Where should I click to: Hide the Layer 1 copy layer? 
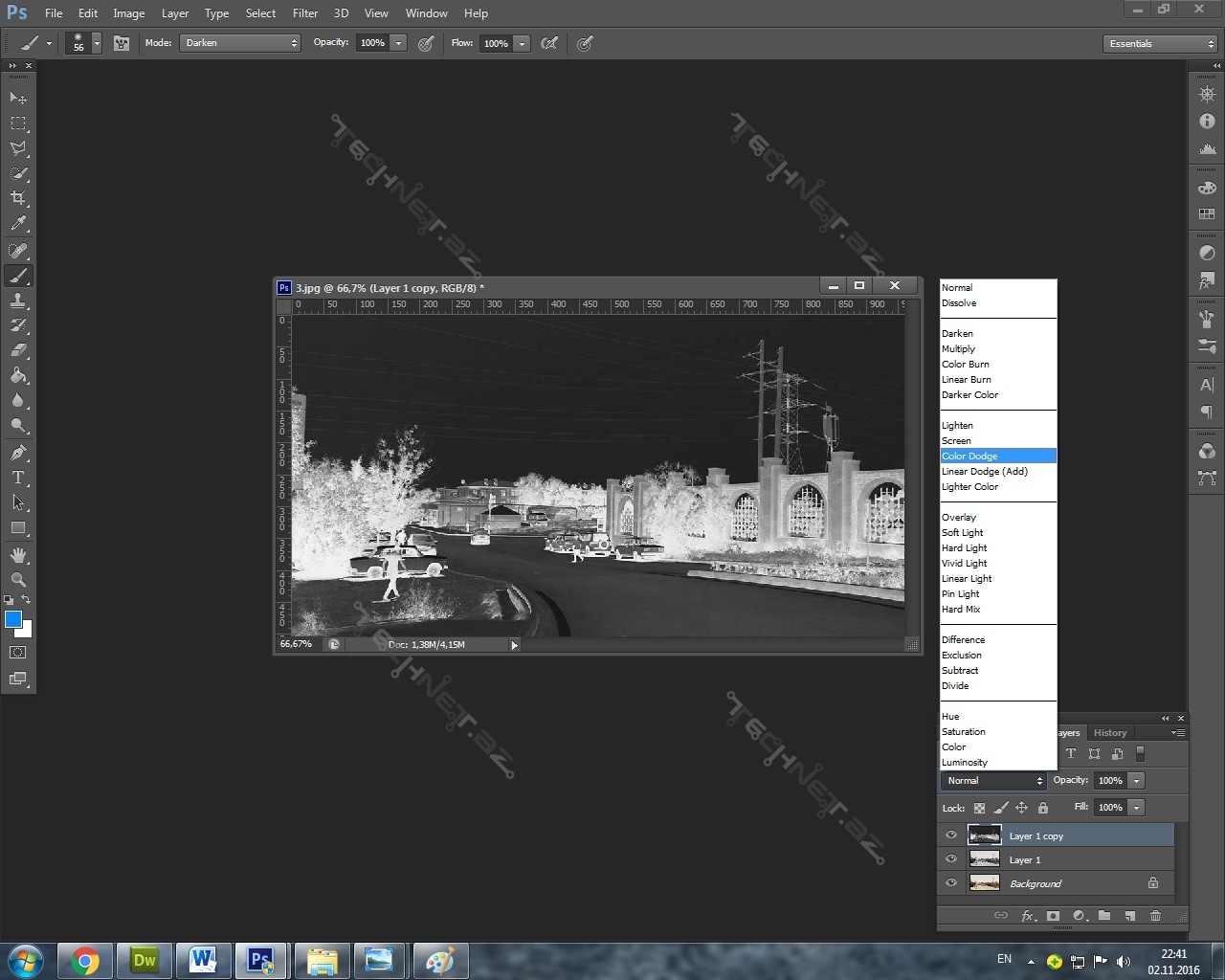[x=951, y=835]
